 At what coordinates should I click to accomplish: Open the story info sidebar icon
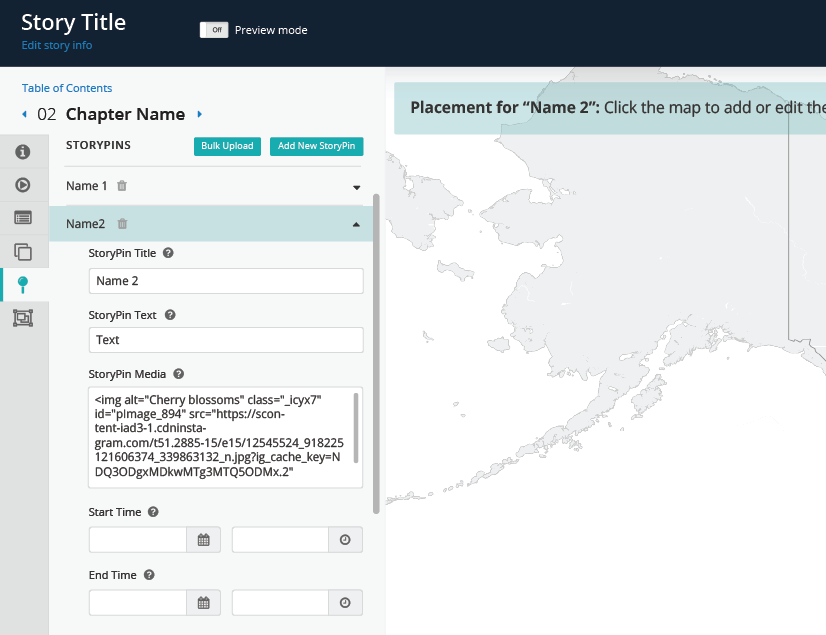23,152
